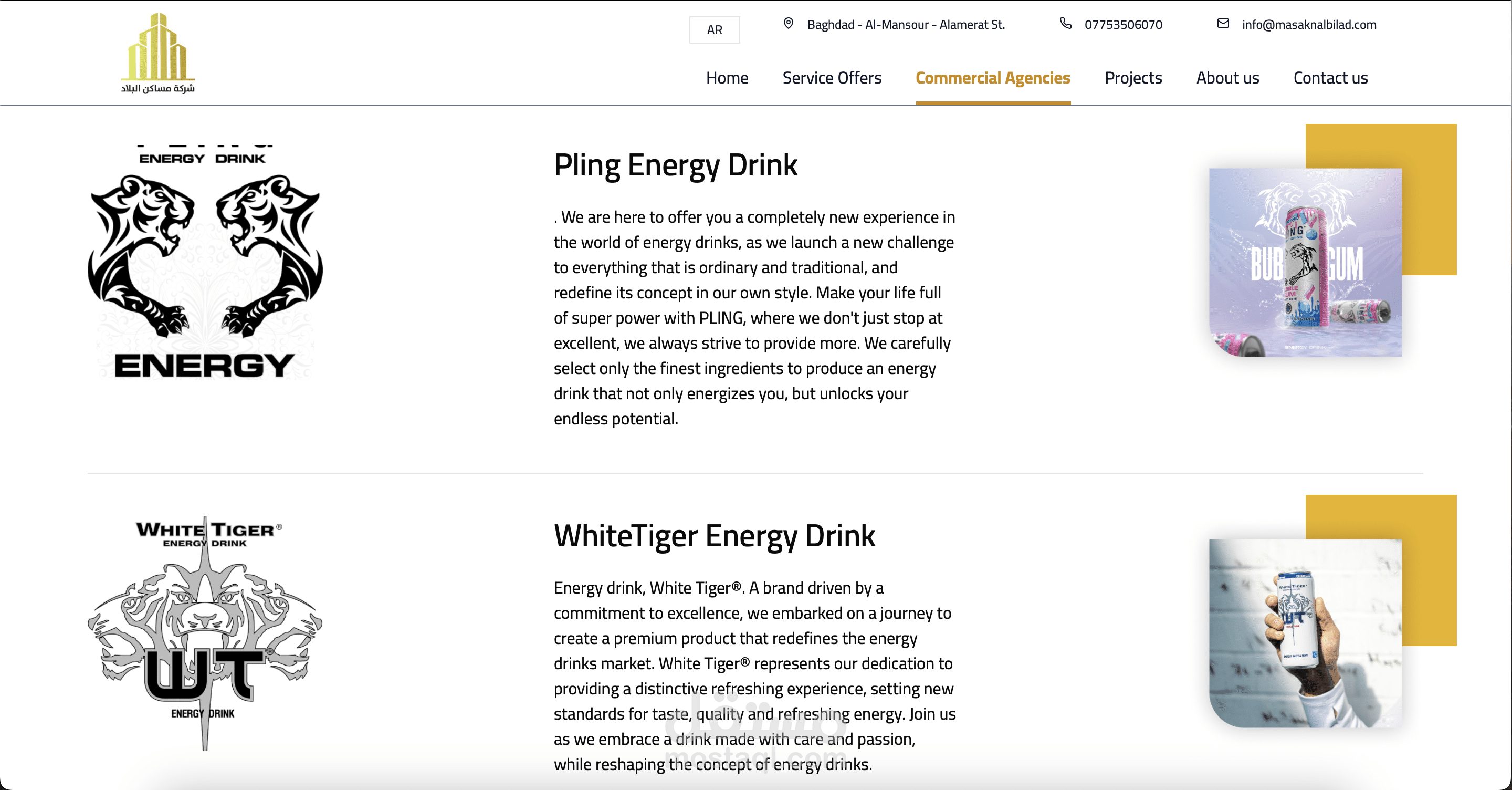The height and width of the screenshot is (790, 1512).
Task: Open the Contact us page
Action: [x=1330, y=78]
